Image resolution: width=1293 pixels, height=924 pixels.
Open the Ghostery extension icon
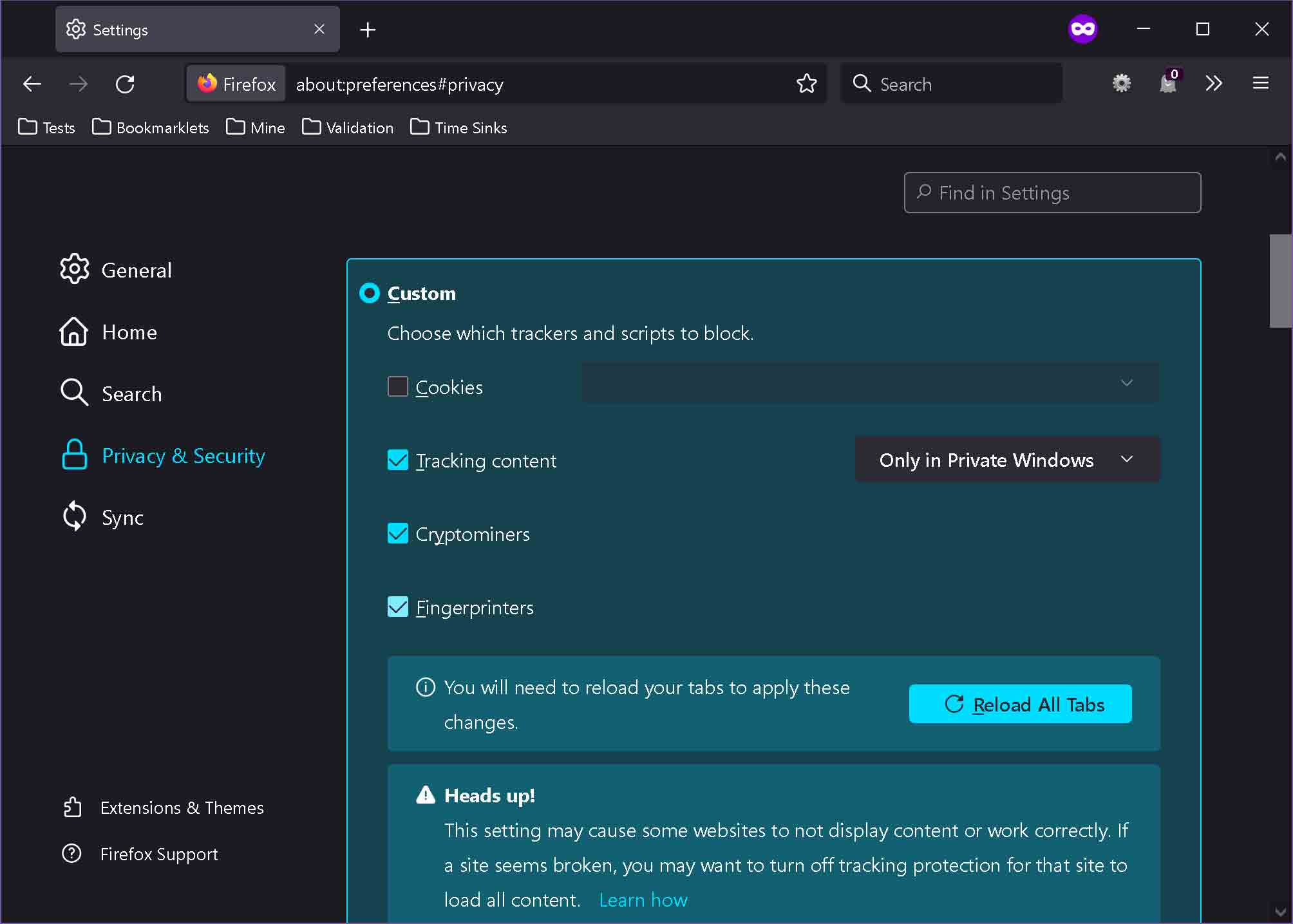point(1169,83)
